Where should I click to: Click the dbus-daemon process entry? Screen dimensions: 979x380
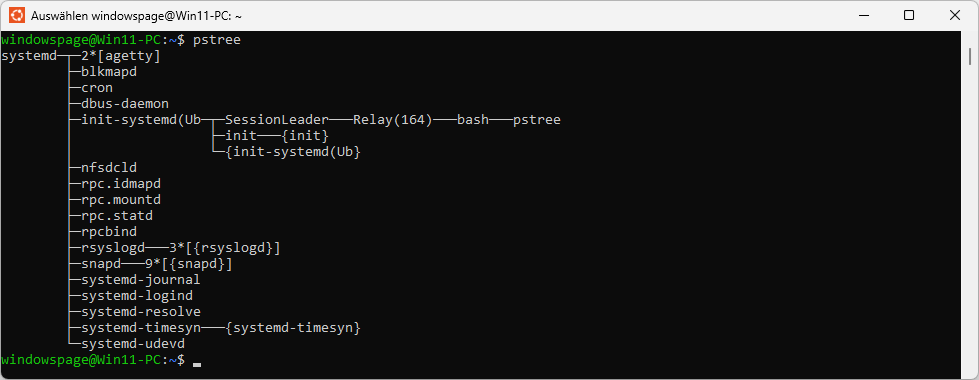click(125, 104)
